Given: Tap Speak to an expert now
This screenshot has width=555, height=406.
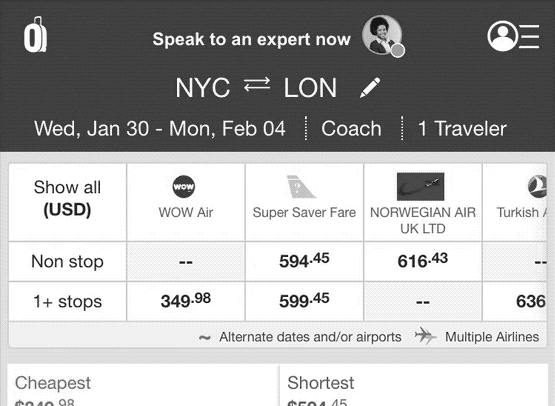Looking at the screenshot, I should coord(252,39).
